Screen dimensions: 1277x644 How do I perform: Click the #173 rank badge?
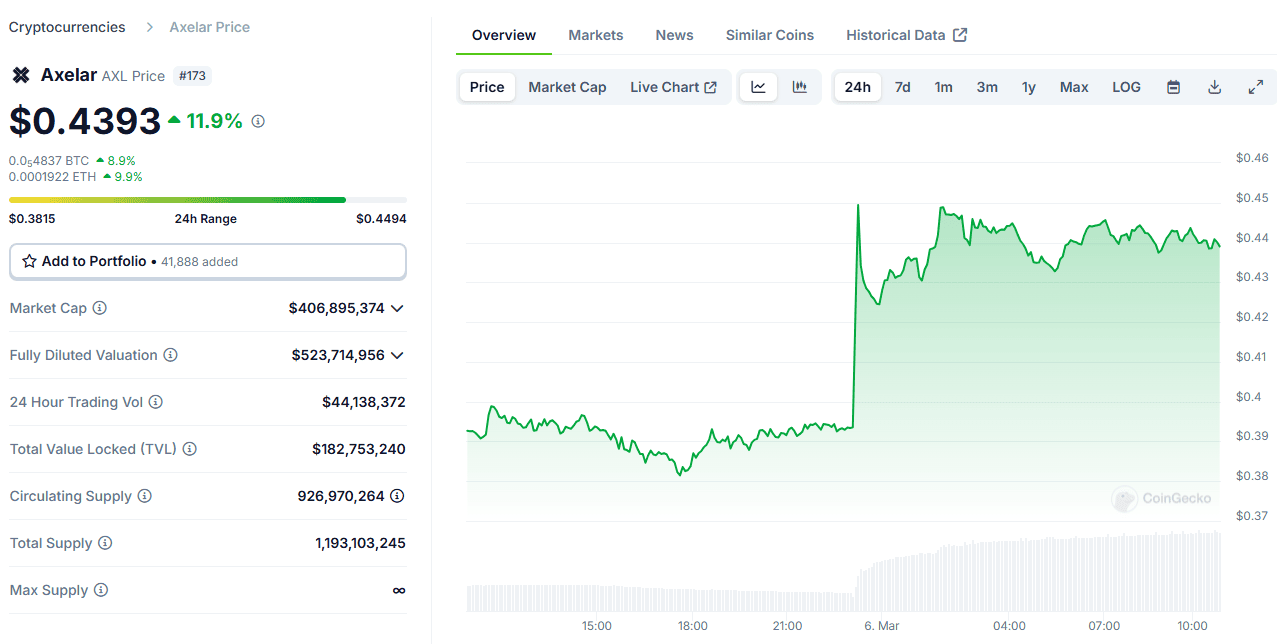click(x=193, y=75)
